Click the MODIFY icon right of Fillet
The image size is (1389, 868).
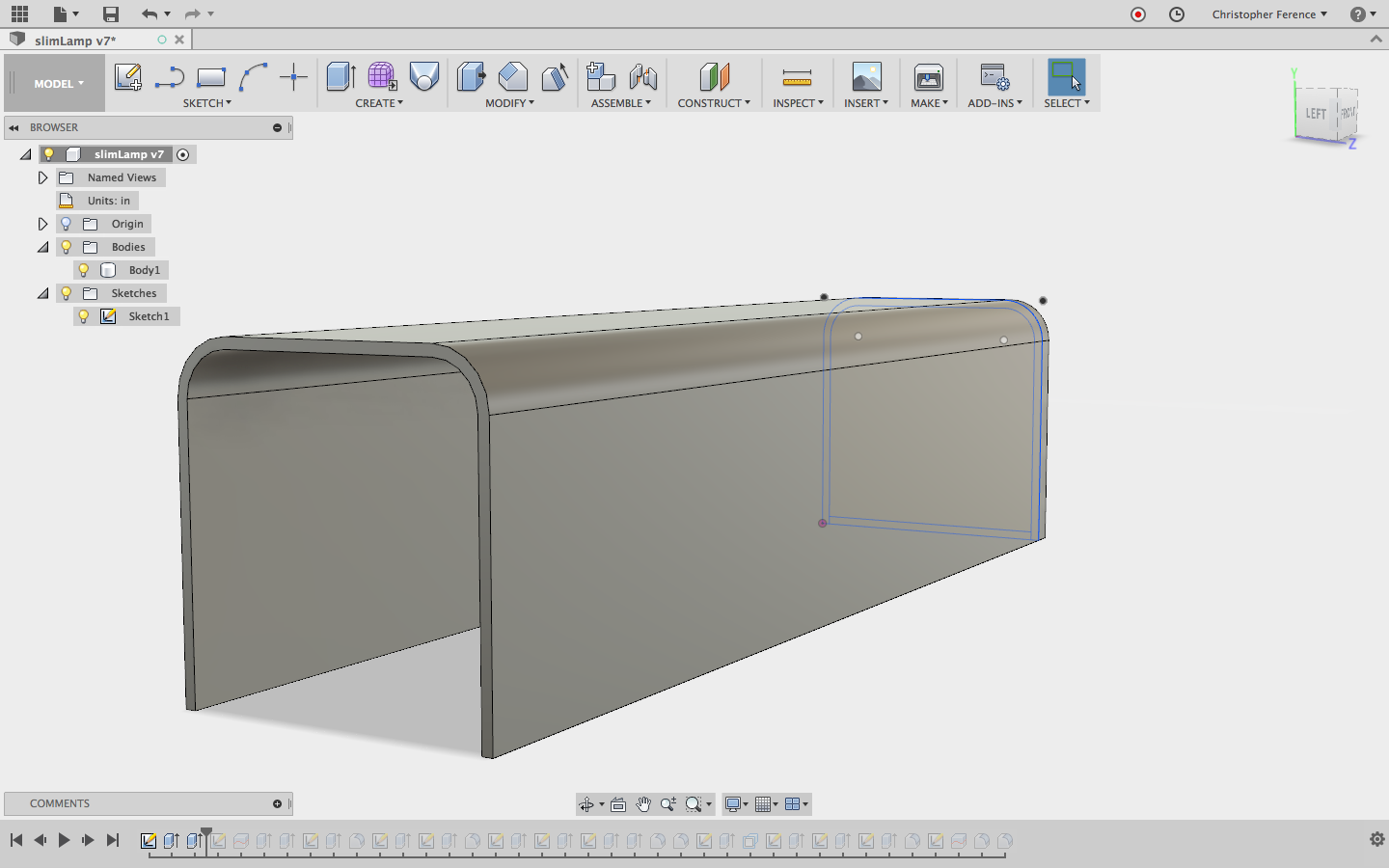point(555,77)
